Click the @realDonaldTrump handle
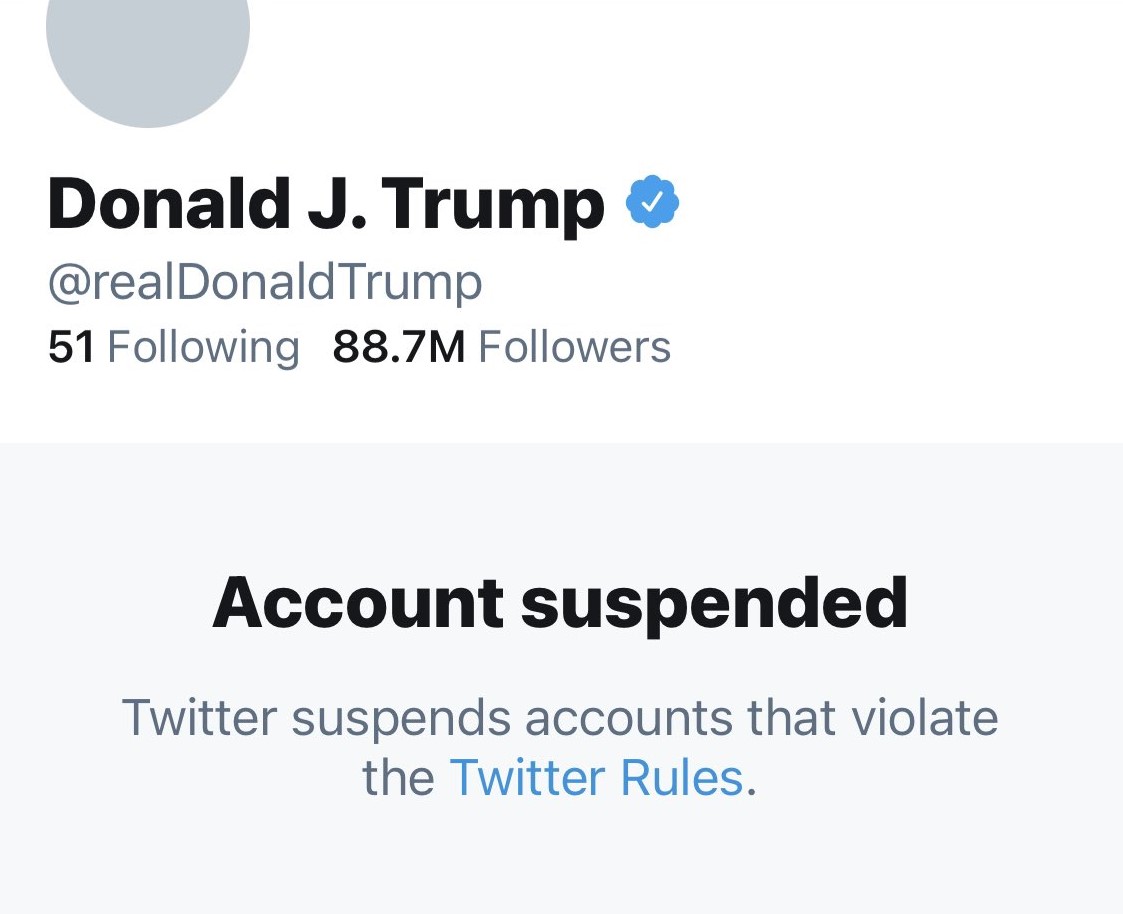The width and height of the screenshot is (1123, 914). tap(265, 284)
